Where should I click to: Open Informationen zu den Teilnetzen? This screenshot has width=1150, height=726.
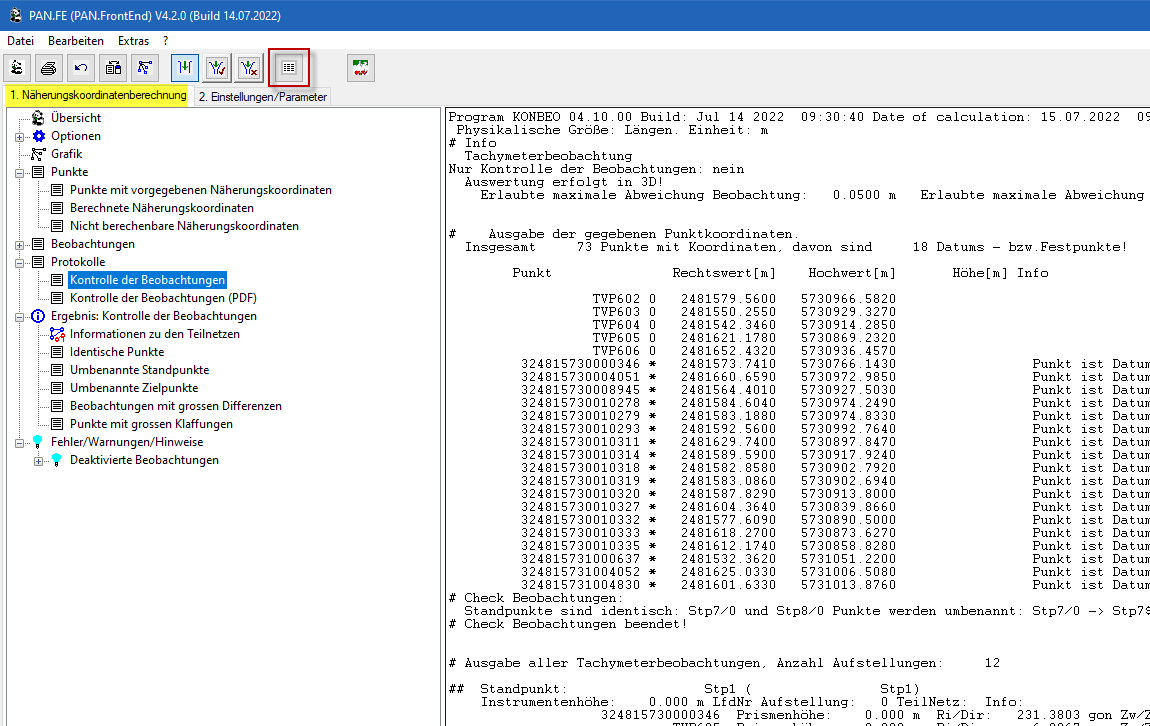click(154, 334)
